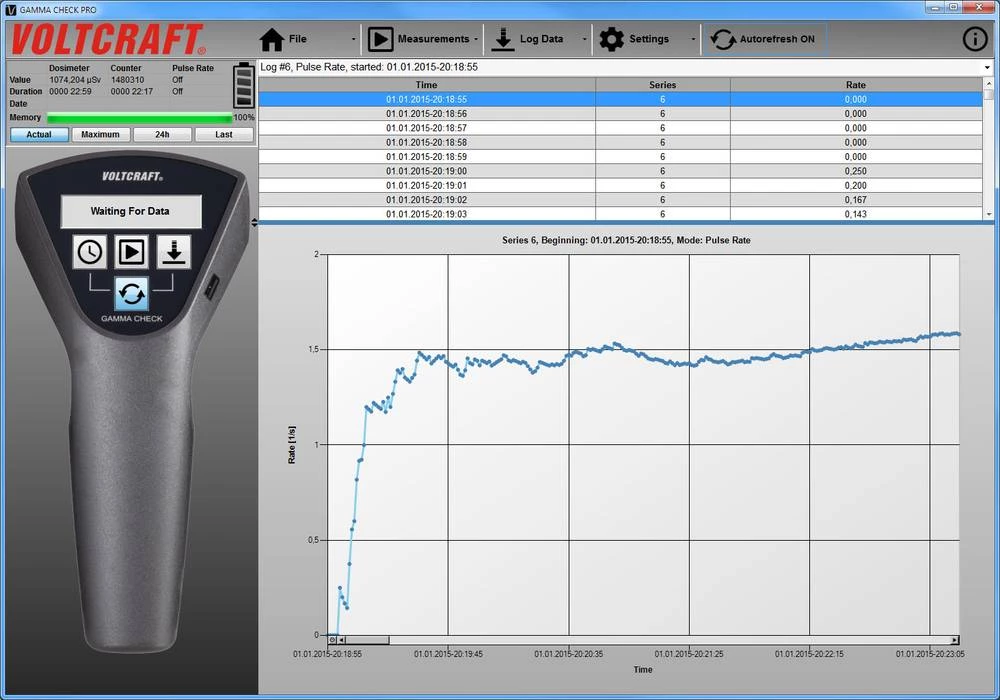The width and height of the screenshot is (1000, 700).
Task: Click the info icon at top right
Action: click(x=974, y=39)
